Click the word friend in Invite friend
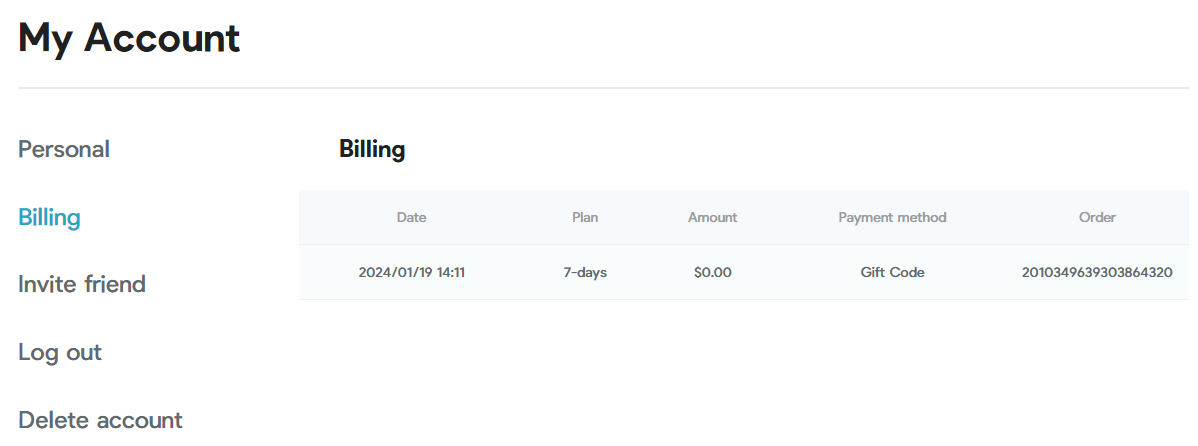1198x446 pixels. tap(115, 284)
